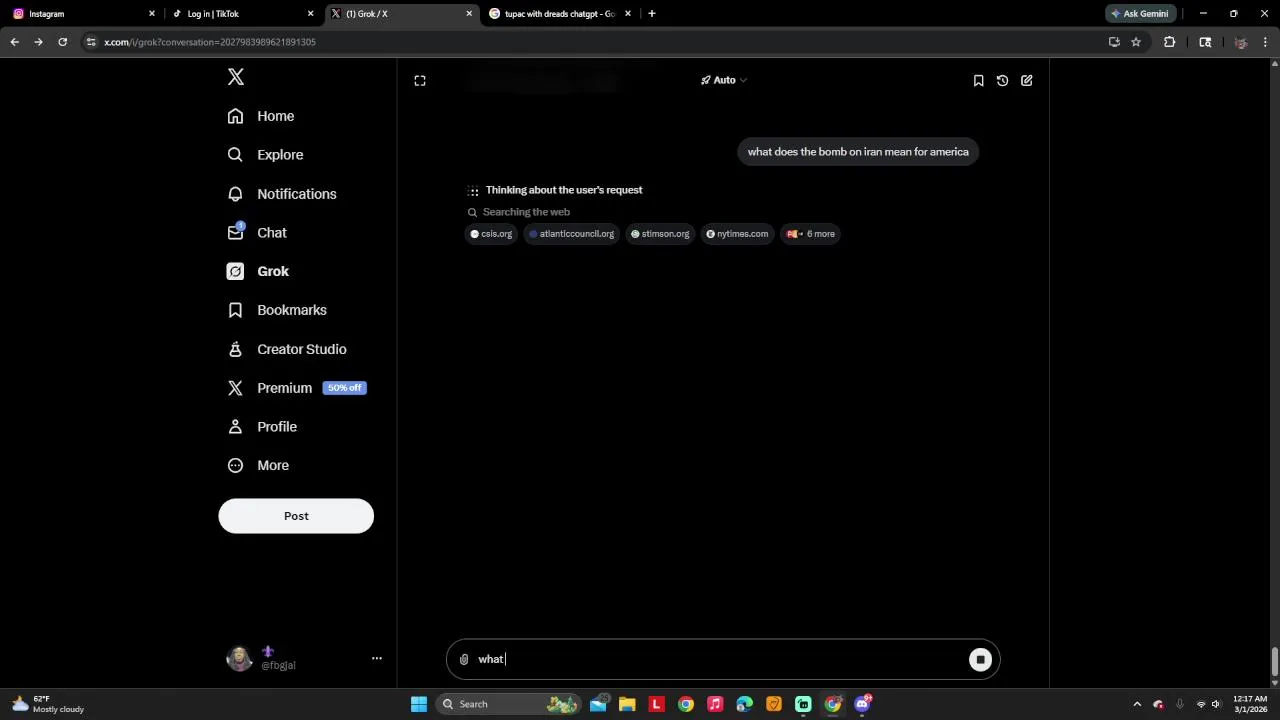The height and width of the screenshot is (720, 1280).
Task: Click 'Searching the web' status line
Action: coord(526,212)
